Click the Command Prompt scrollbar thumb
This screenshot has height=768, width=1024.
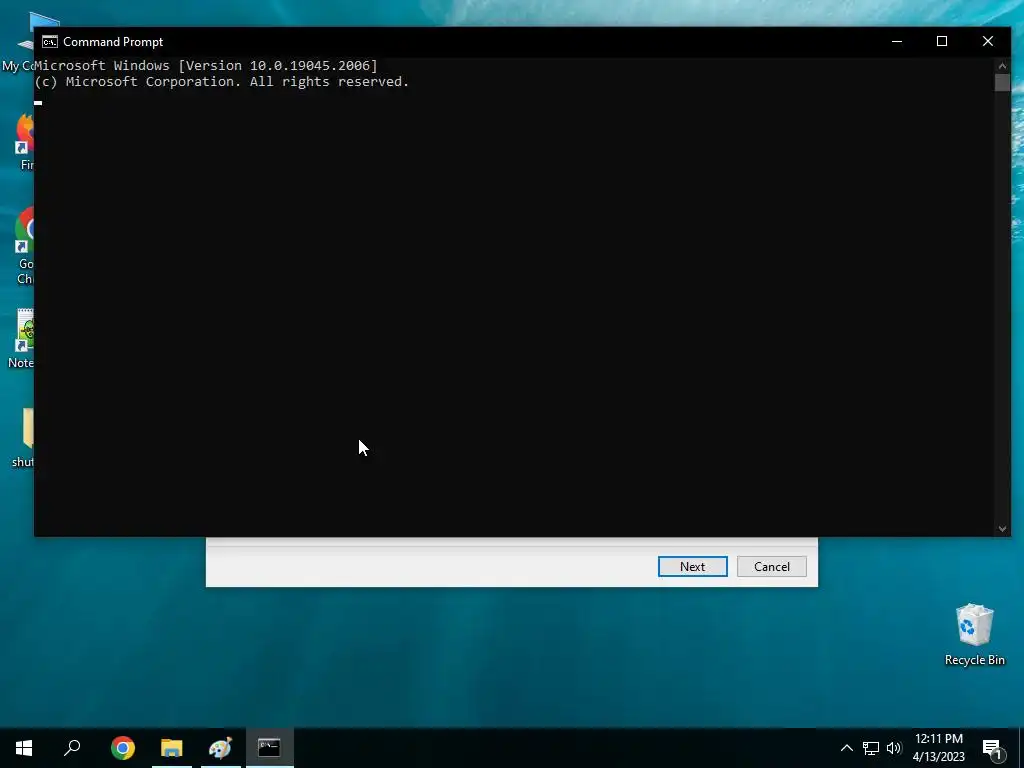point(1002,82)
